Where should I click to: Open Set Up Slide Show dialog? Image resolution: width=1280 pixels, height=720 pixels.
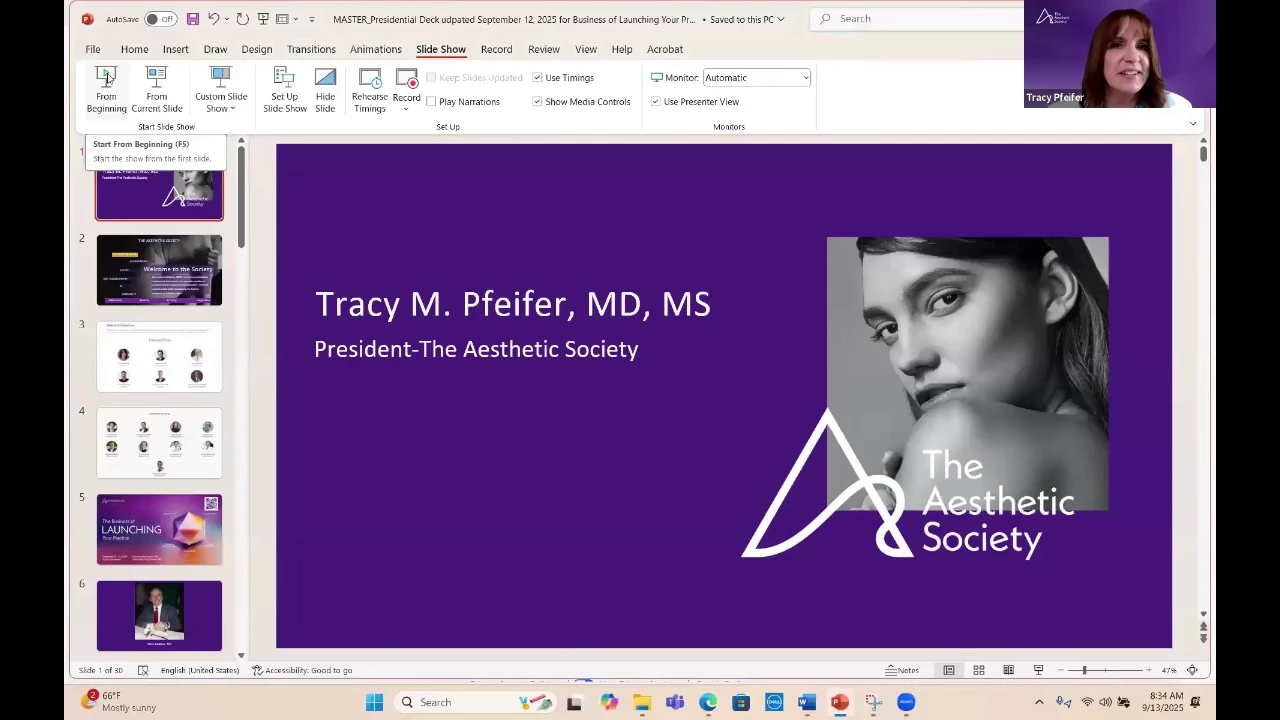tap(284, 89)
